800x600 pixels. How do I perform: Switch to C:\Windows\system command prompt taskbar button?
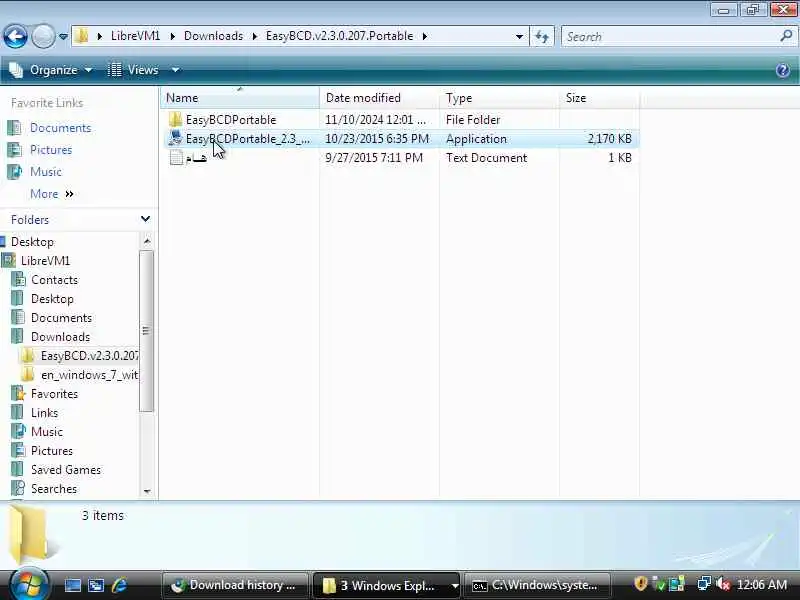point(537,585)
